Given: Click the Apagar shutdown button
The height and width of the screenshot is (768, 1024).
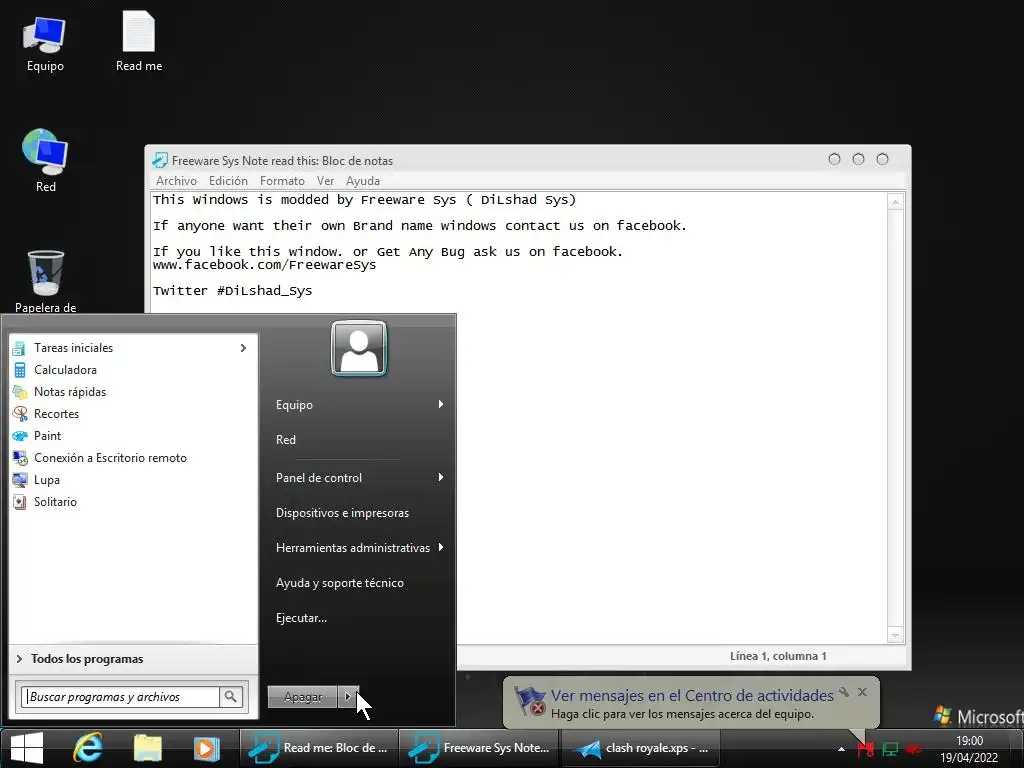Looking at the screenshot, I should 302,697.
